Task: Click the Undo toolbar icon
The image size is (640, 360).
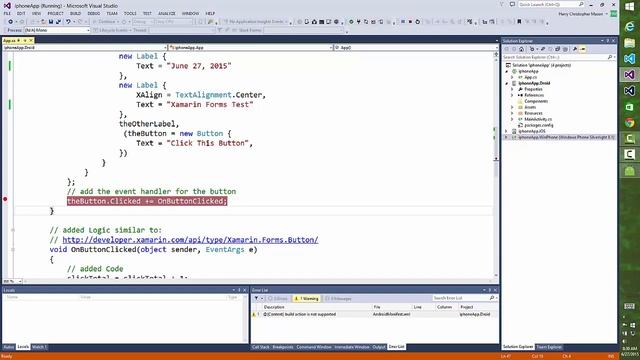Action: click(68, 22)
